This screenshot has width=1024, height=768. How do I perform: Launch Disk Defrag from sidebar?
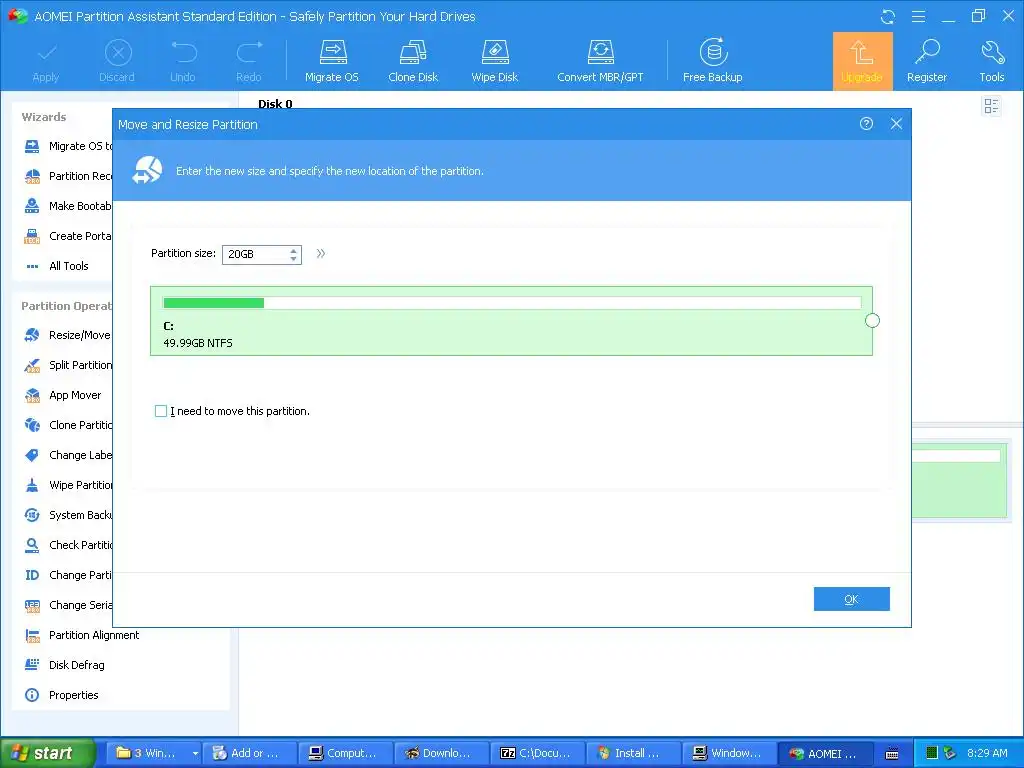pyautogui.click(x=64, y=665)
